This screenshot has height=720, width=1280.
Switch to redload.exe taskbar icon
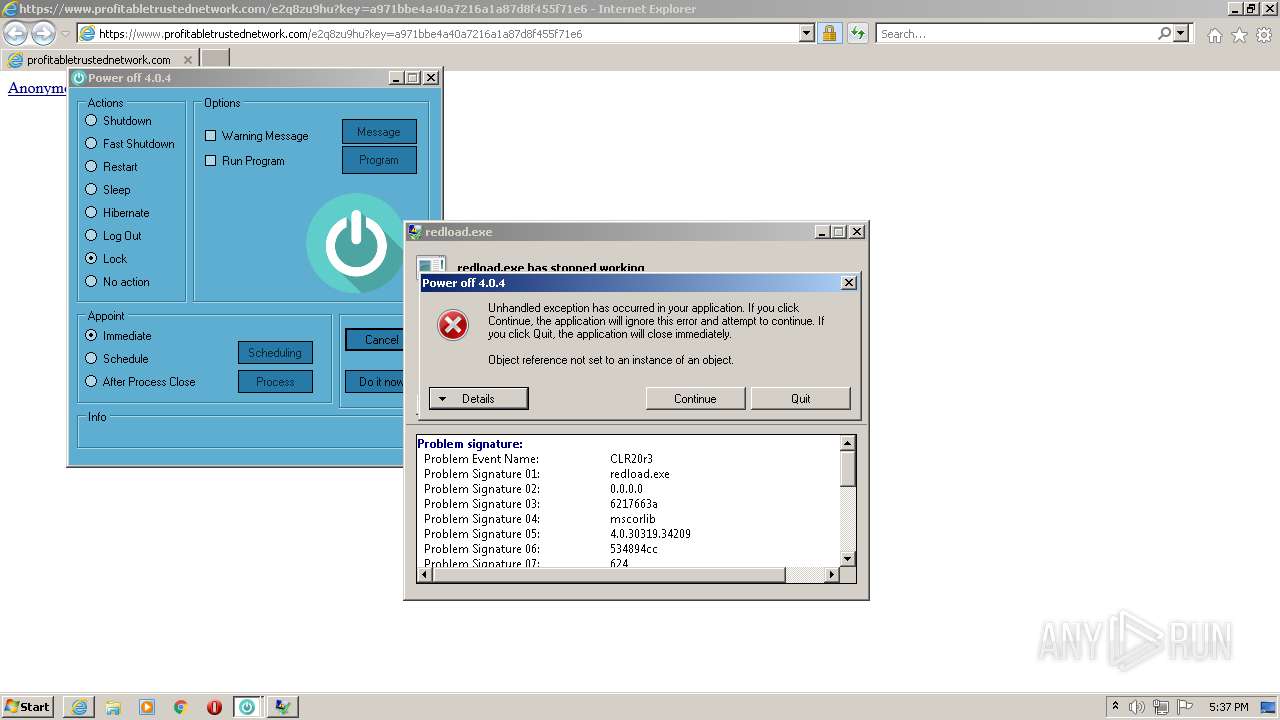click(x=283, y=707)
